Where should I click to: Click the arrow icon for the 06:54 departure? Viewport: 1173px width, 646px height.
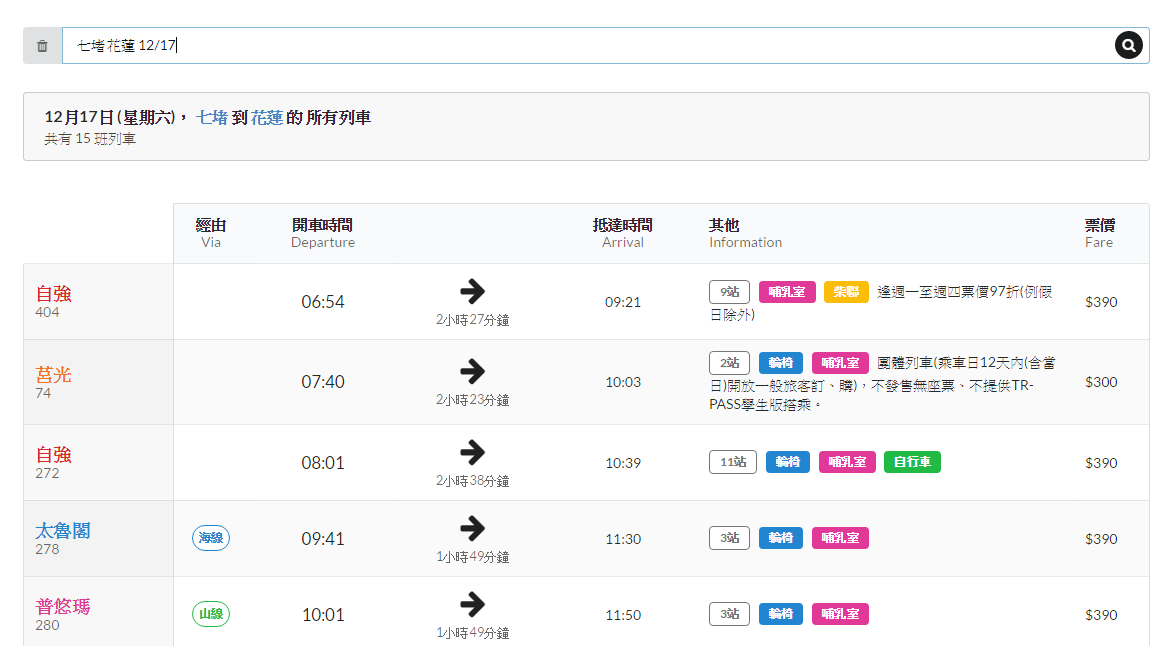472,291
